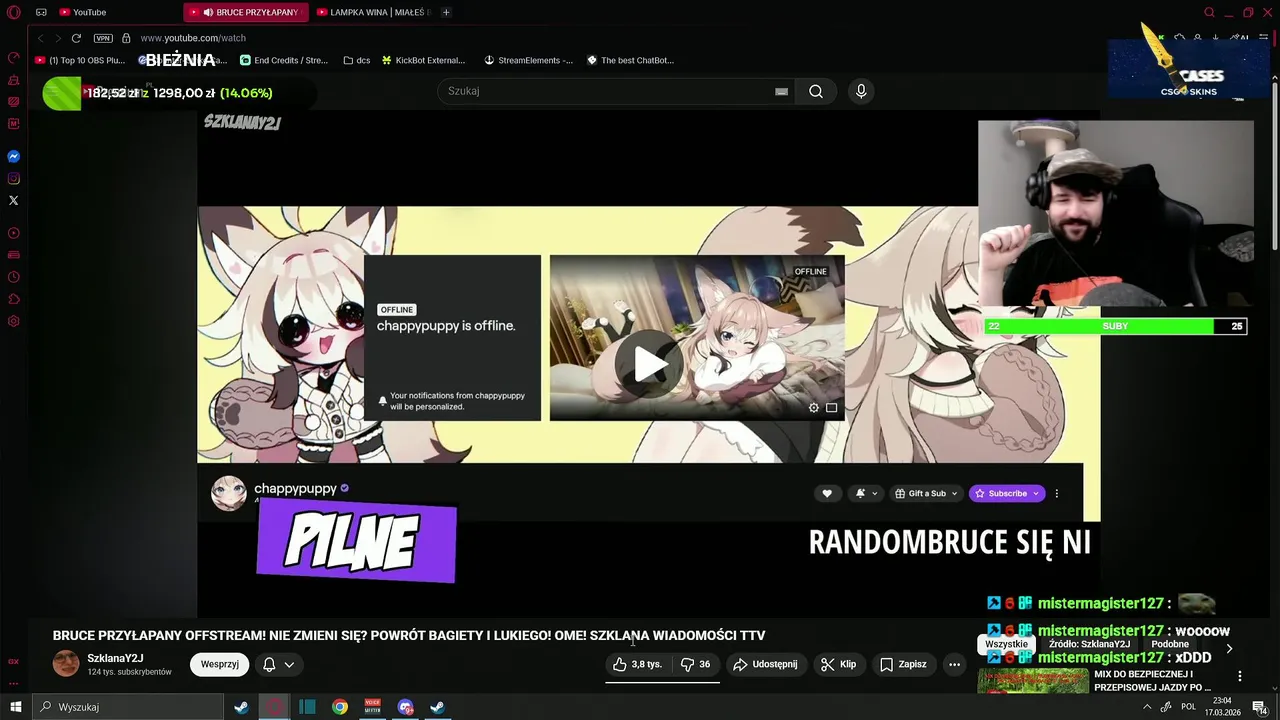Open on-screen keyboard in YouTube search

781,91
